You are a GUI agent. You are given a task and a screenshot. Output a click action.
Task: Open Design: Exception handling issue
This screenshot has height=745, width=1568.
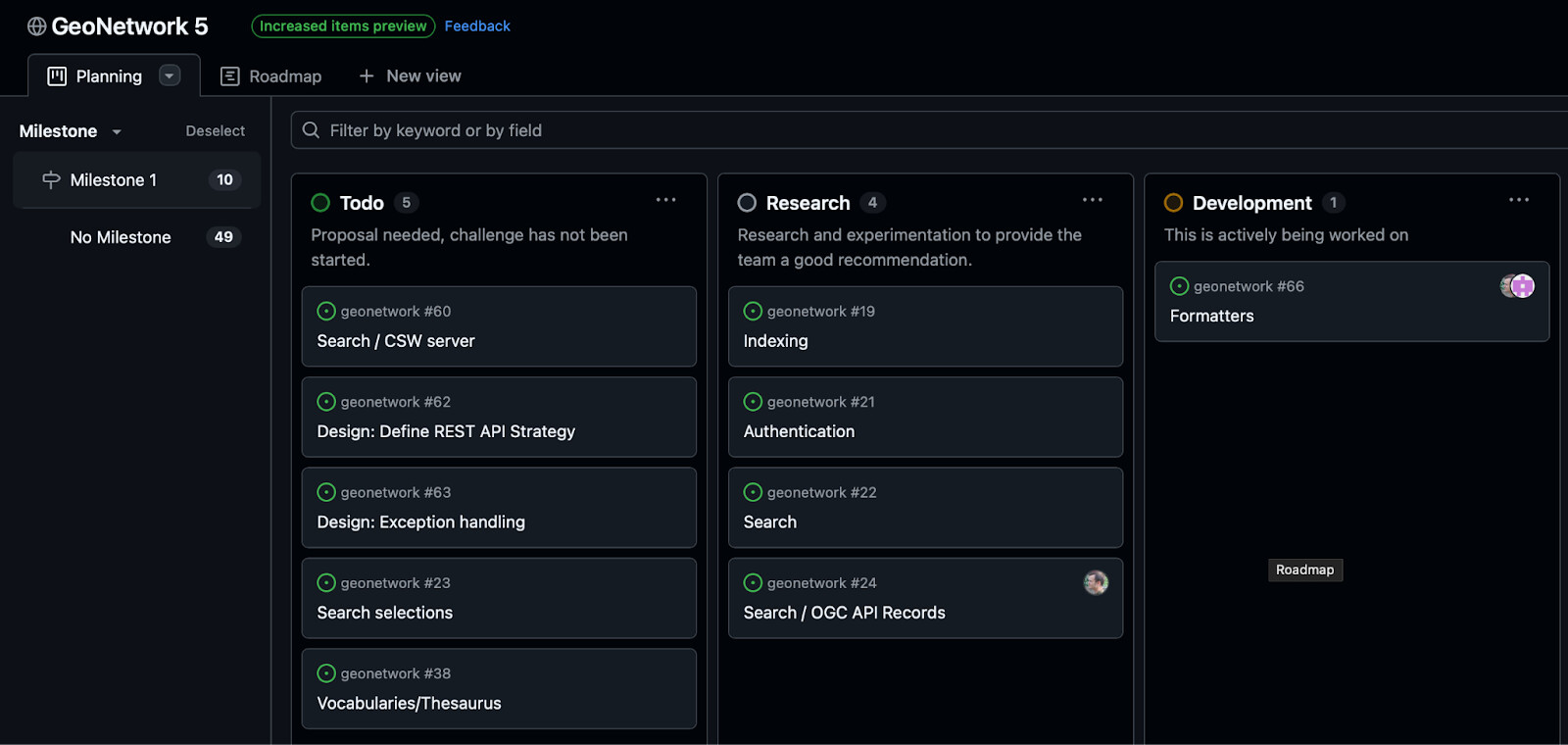click(x=421, y=522)
